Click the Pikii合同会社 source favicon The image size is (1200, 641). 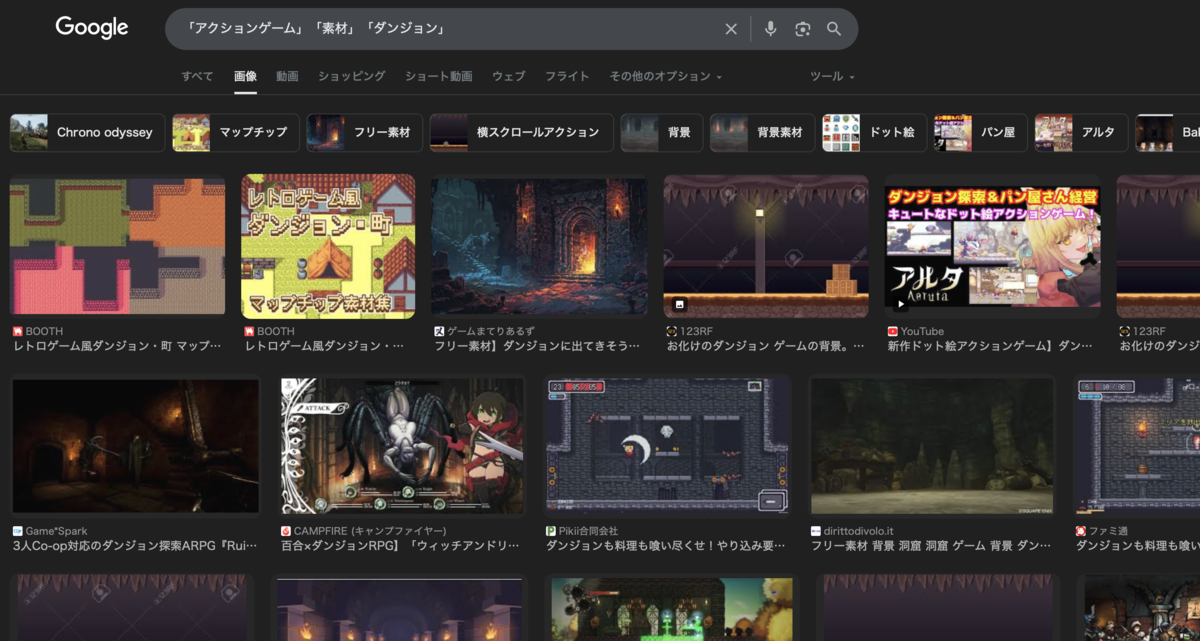550,531
